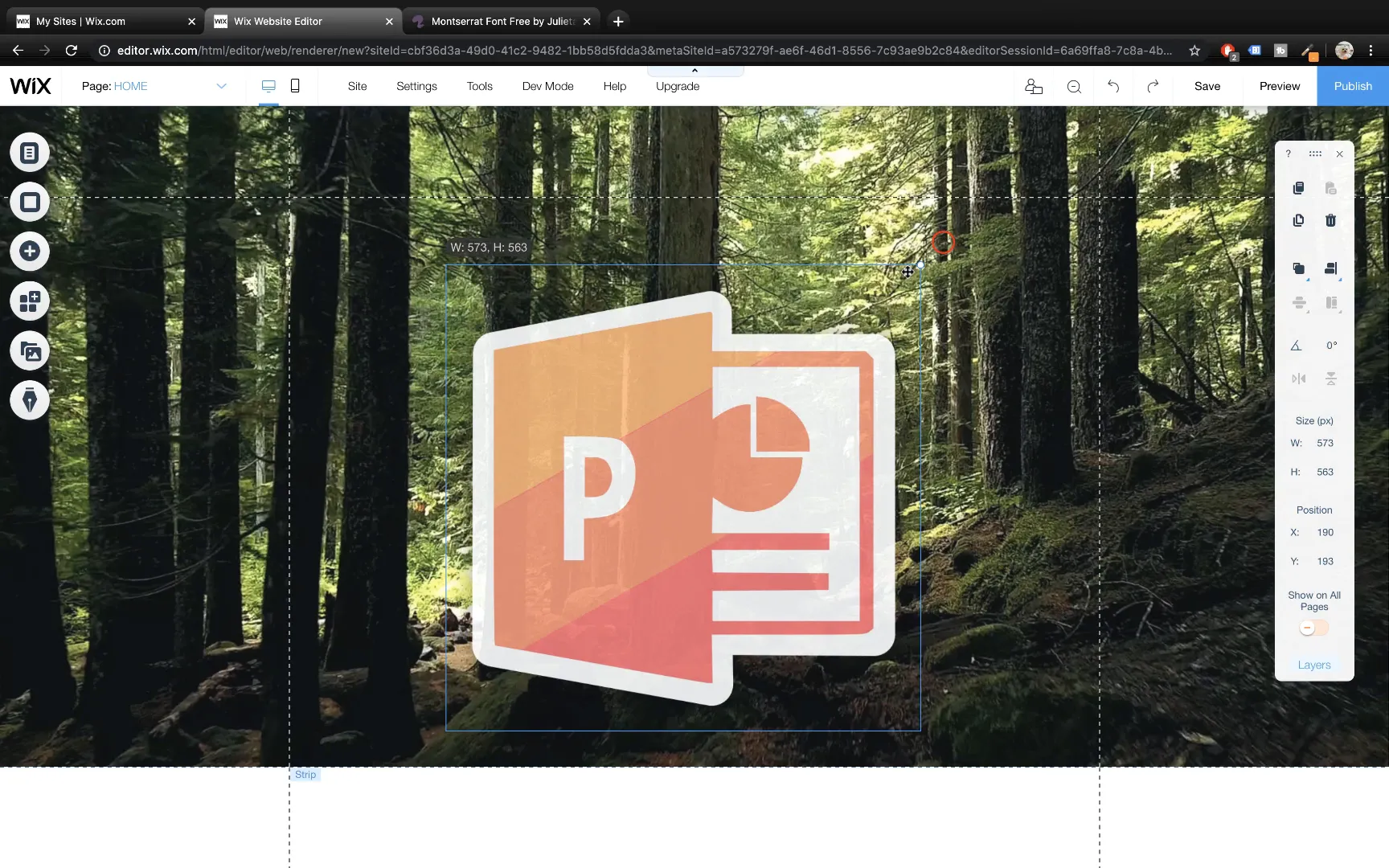The width and height of the screenshot is (1389, 868).
Task: Open the Match size options icon
Action: coord(1331,303)
